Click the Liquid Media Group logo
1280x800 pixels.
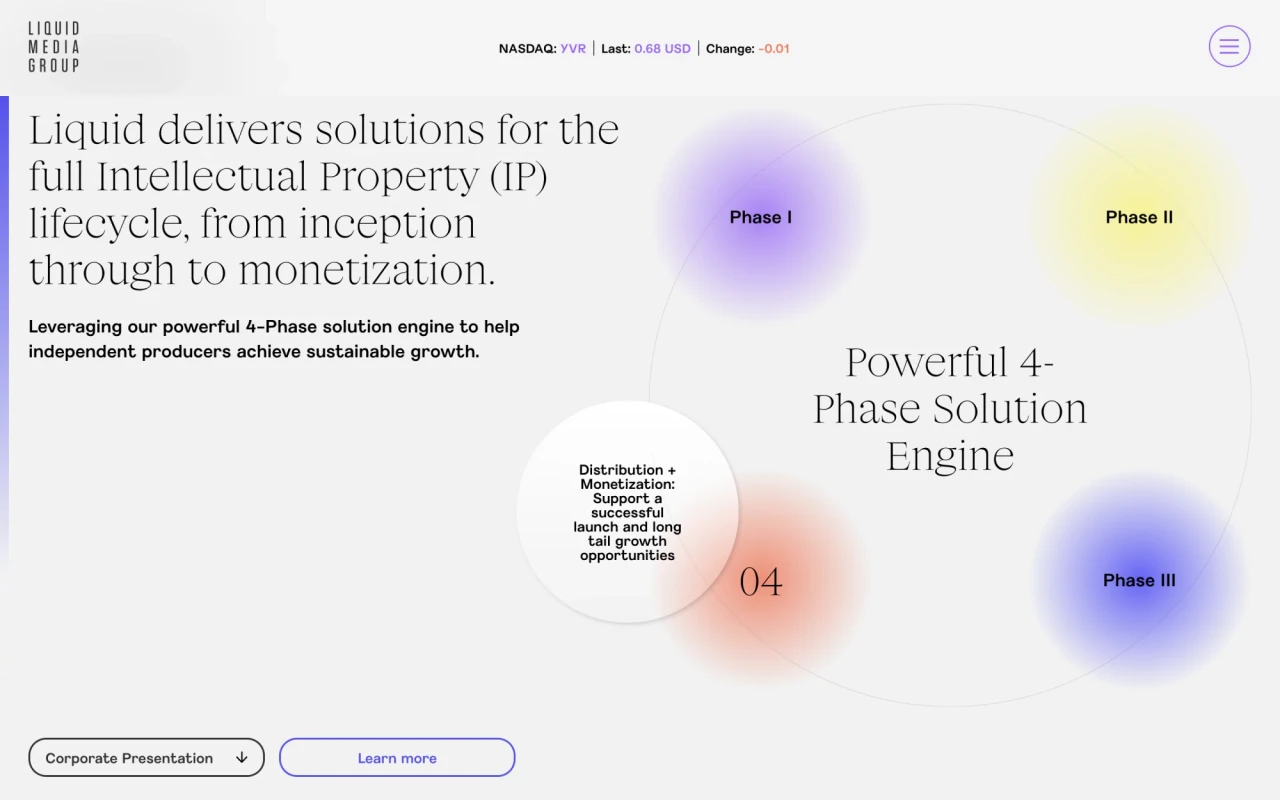point(54,47)
